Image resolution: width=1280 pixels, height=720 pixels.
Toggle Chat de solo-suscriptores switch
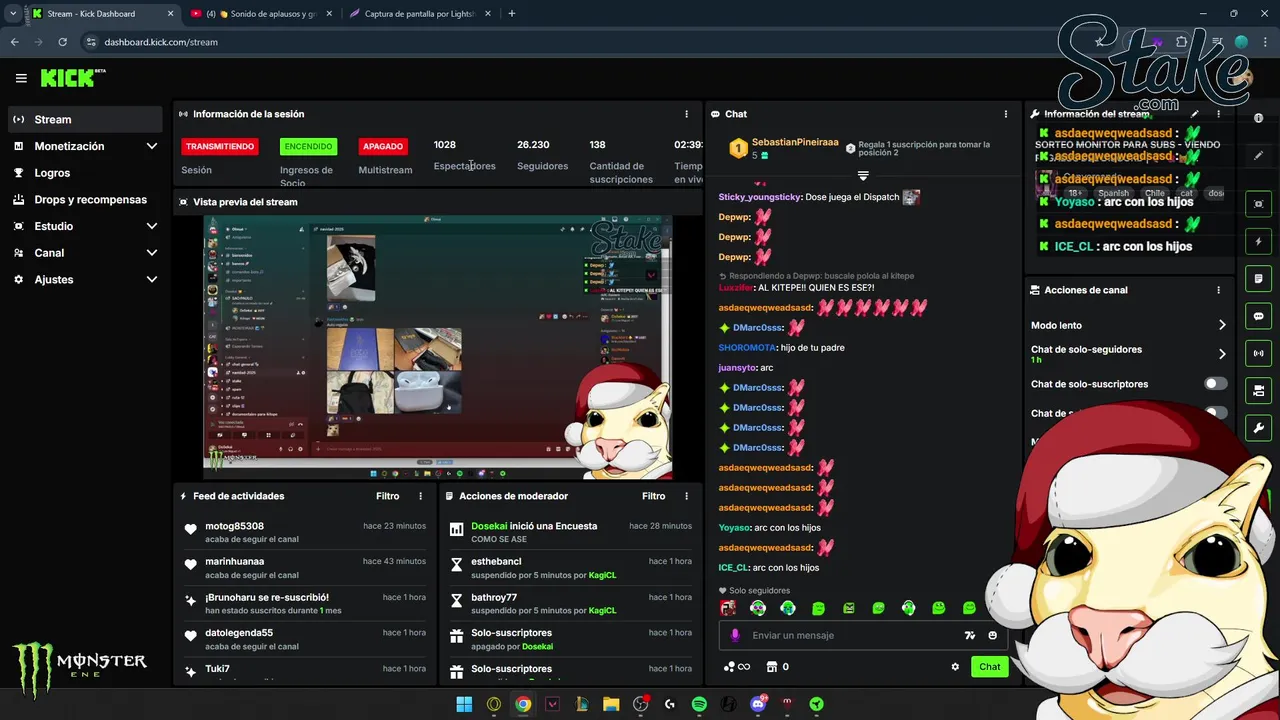coord(1215,384)
